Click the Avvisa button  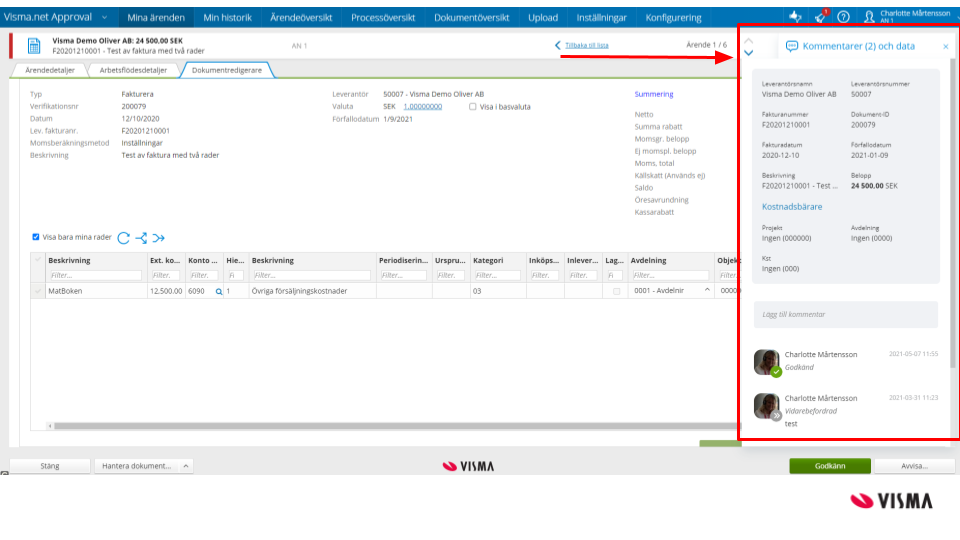[x=914, y=466]
